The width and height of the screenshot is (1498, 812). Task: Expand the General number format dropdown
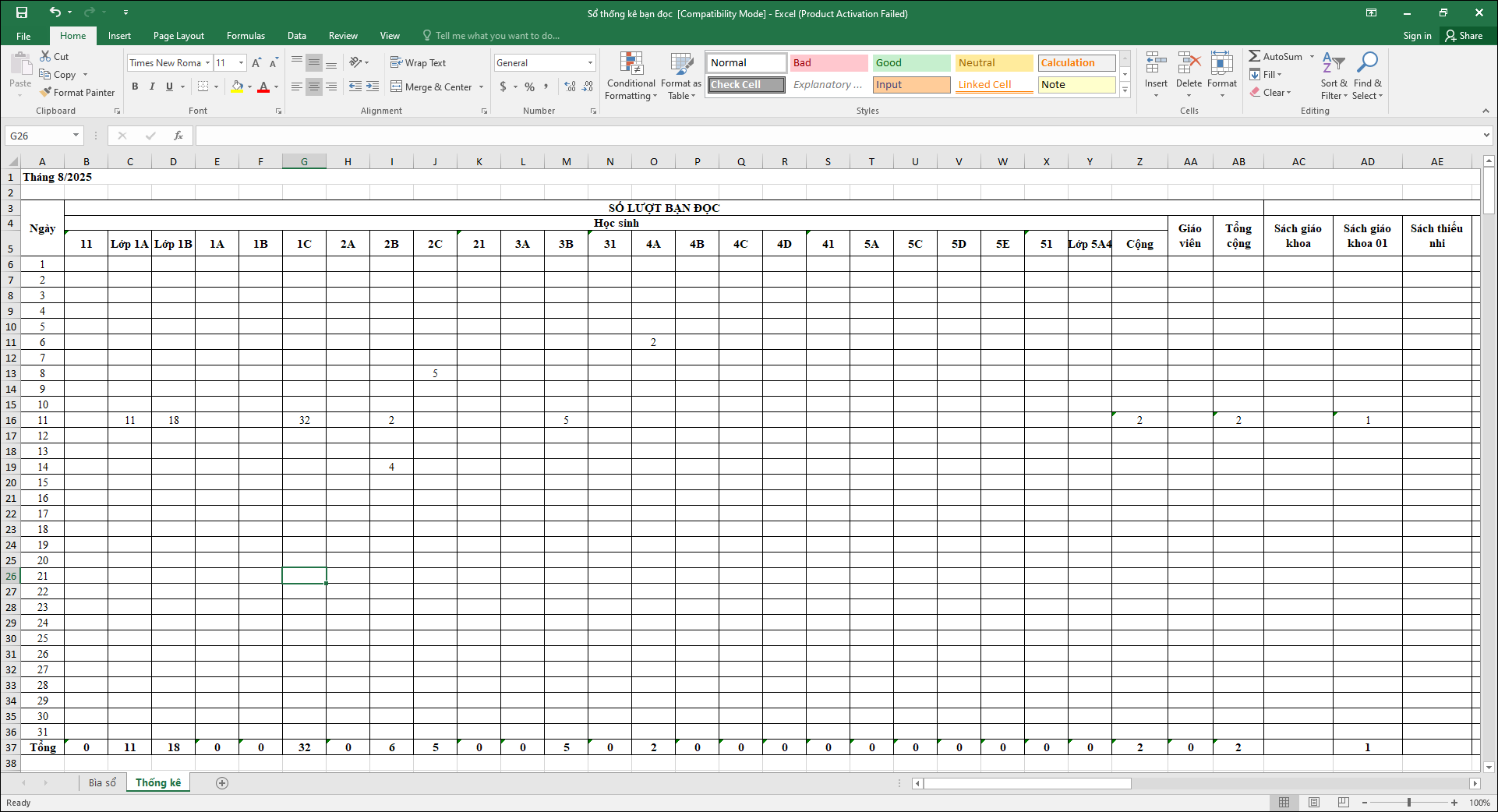coord(590,63)
